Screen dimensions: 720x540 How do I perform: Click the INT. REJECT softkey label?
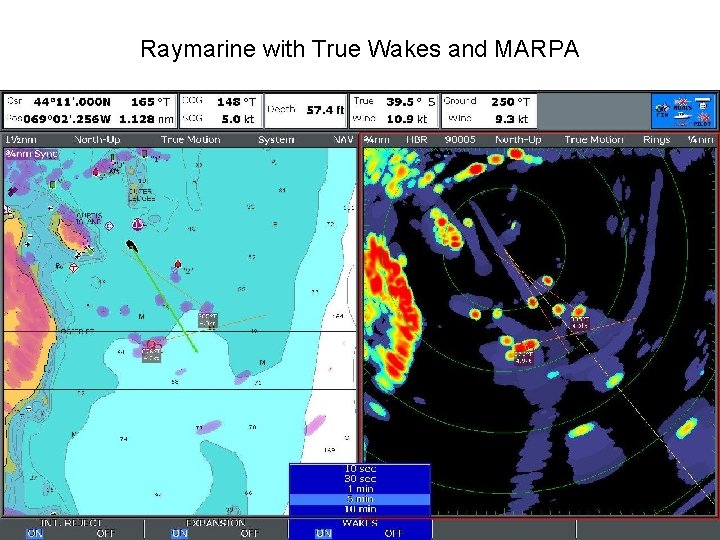pos(71,523)
